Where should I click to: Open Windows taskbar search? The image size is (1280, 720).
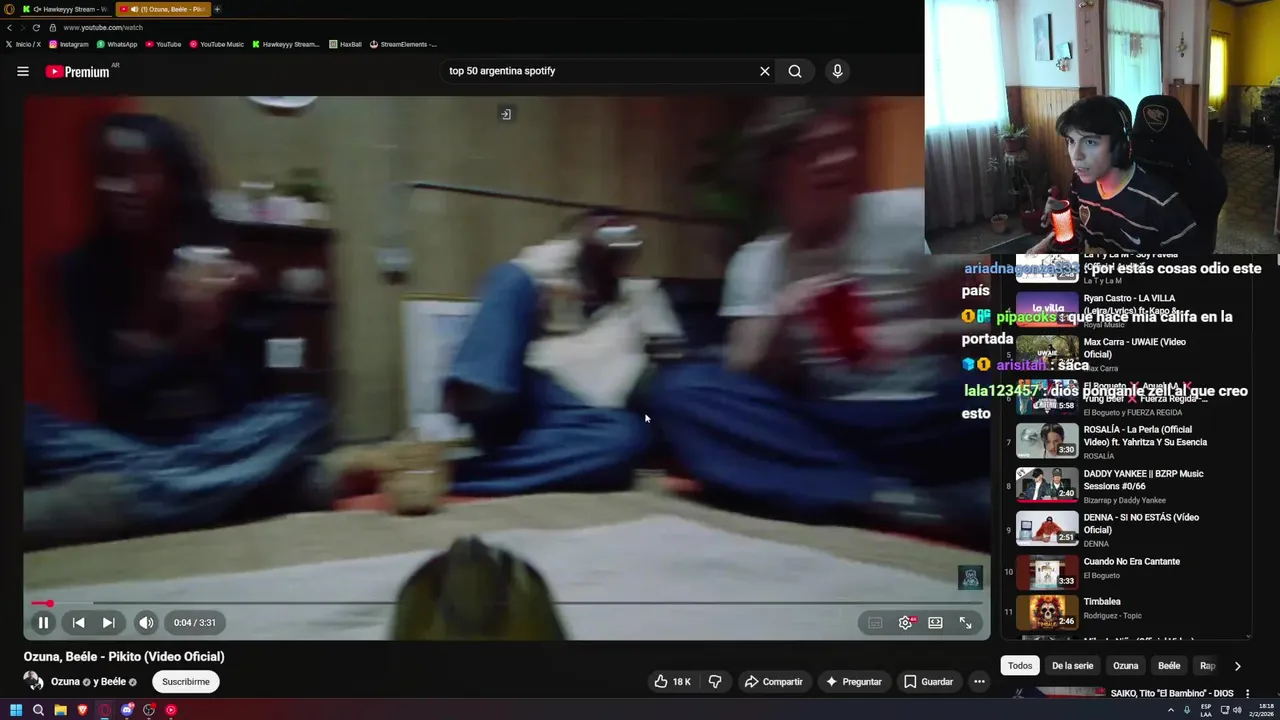[38, 710]
